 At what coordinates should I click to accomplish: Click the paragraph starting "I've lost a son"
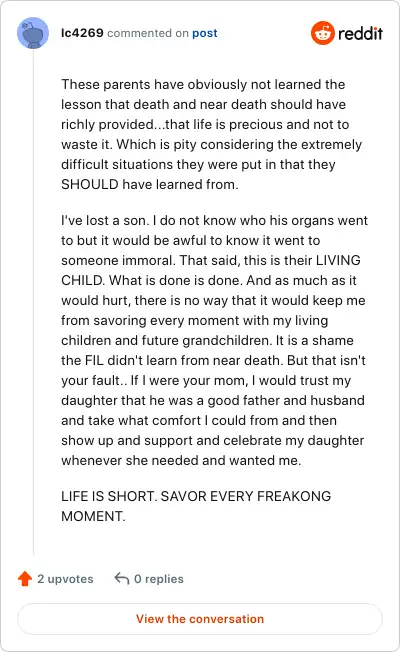coord(215,340)
